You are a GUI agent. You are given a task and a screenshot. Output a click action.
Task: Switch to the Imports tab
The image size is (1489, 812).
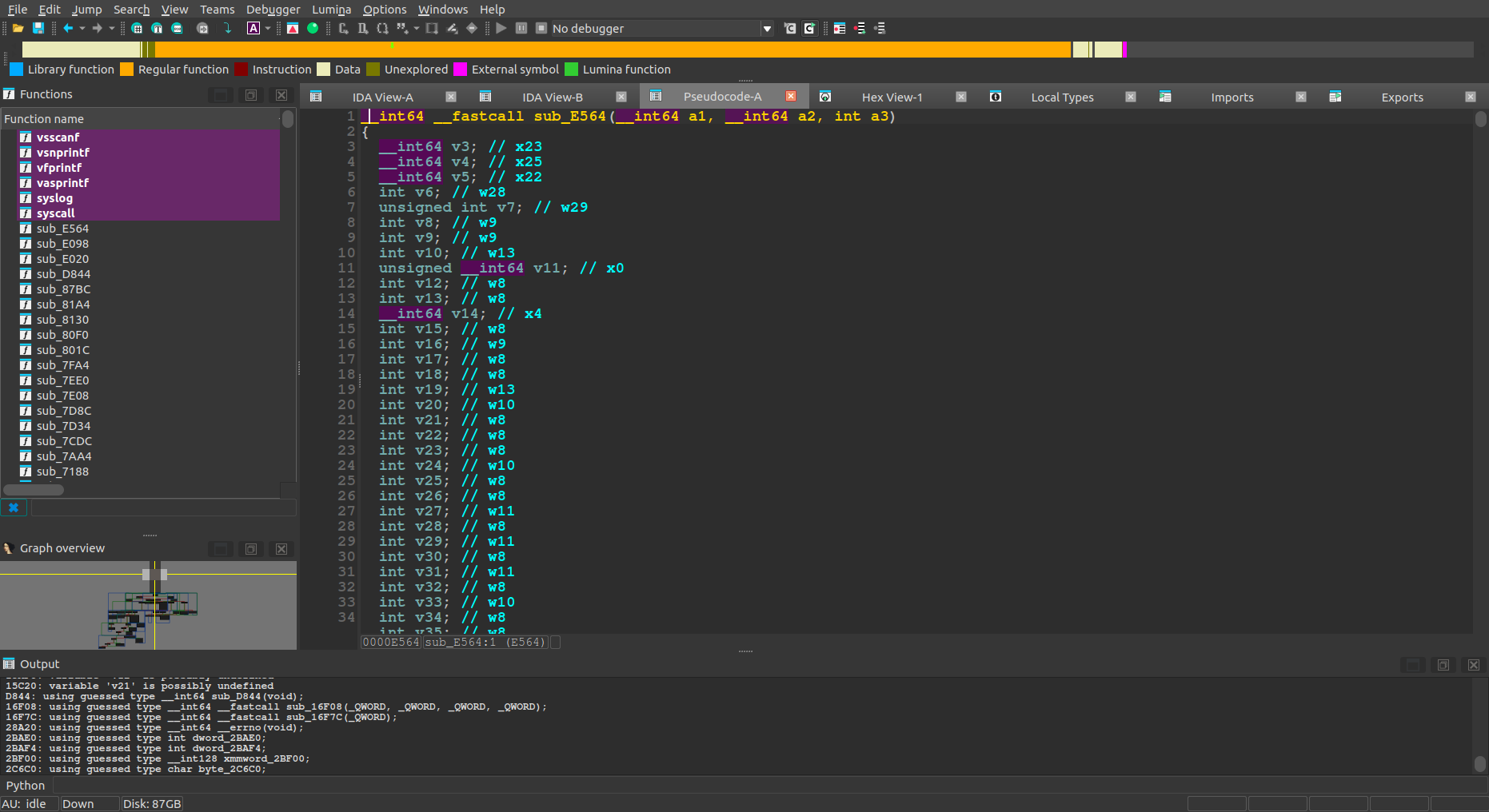[1232, 98]
